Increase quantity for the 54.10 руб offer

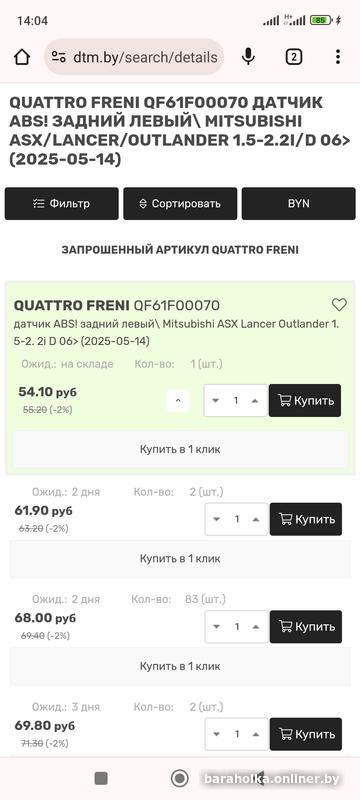coord(255,401)
